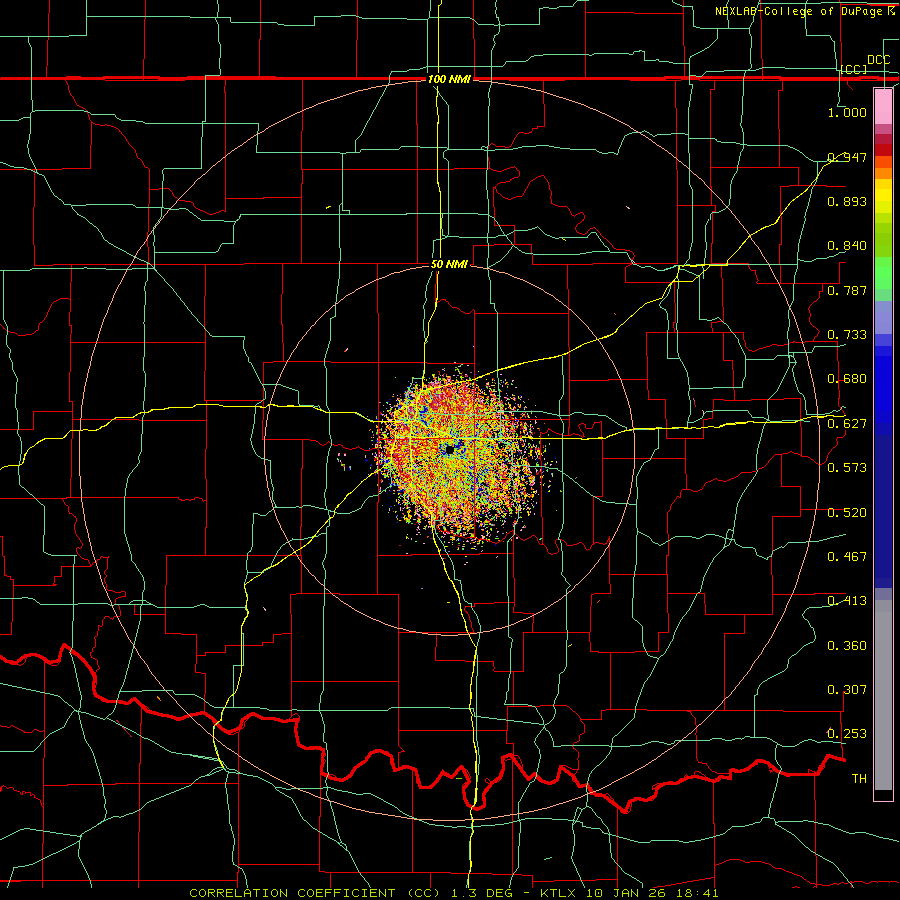Click the 0.680 scale value
The image size is (900, 900).
pos(847,379)
